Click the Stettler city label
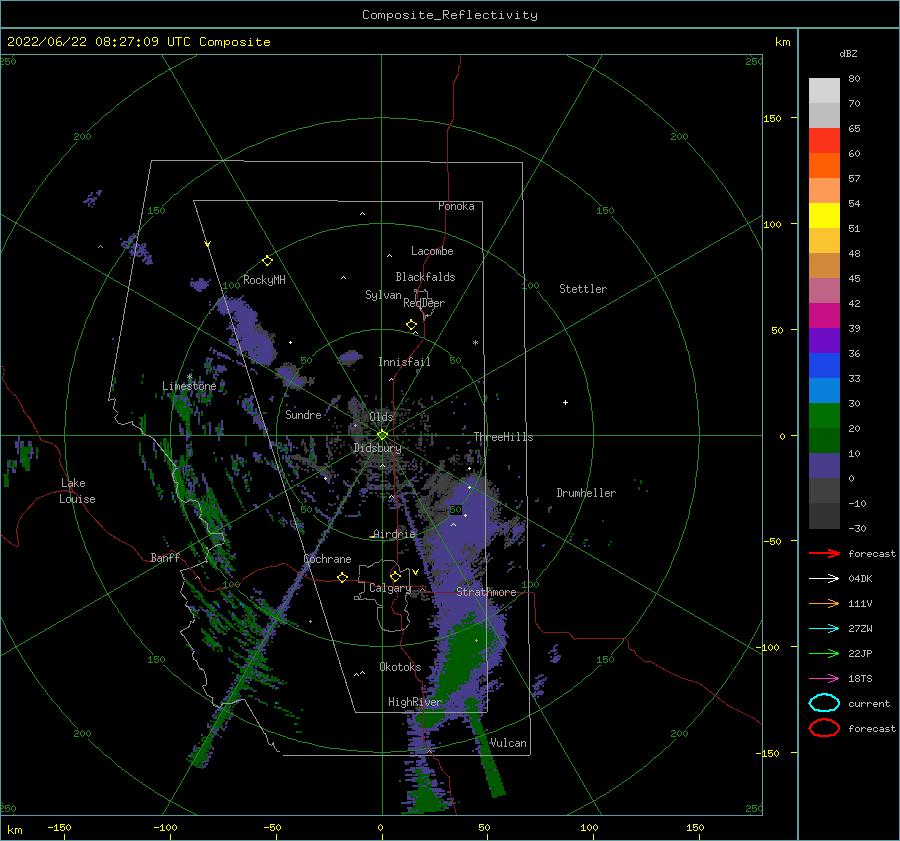This screenshot has width=900, height=841. pos(583,289)
